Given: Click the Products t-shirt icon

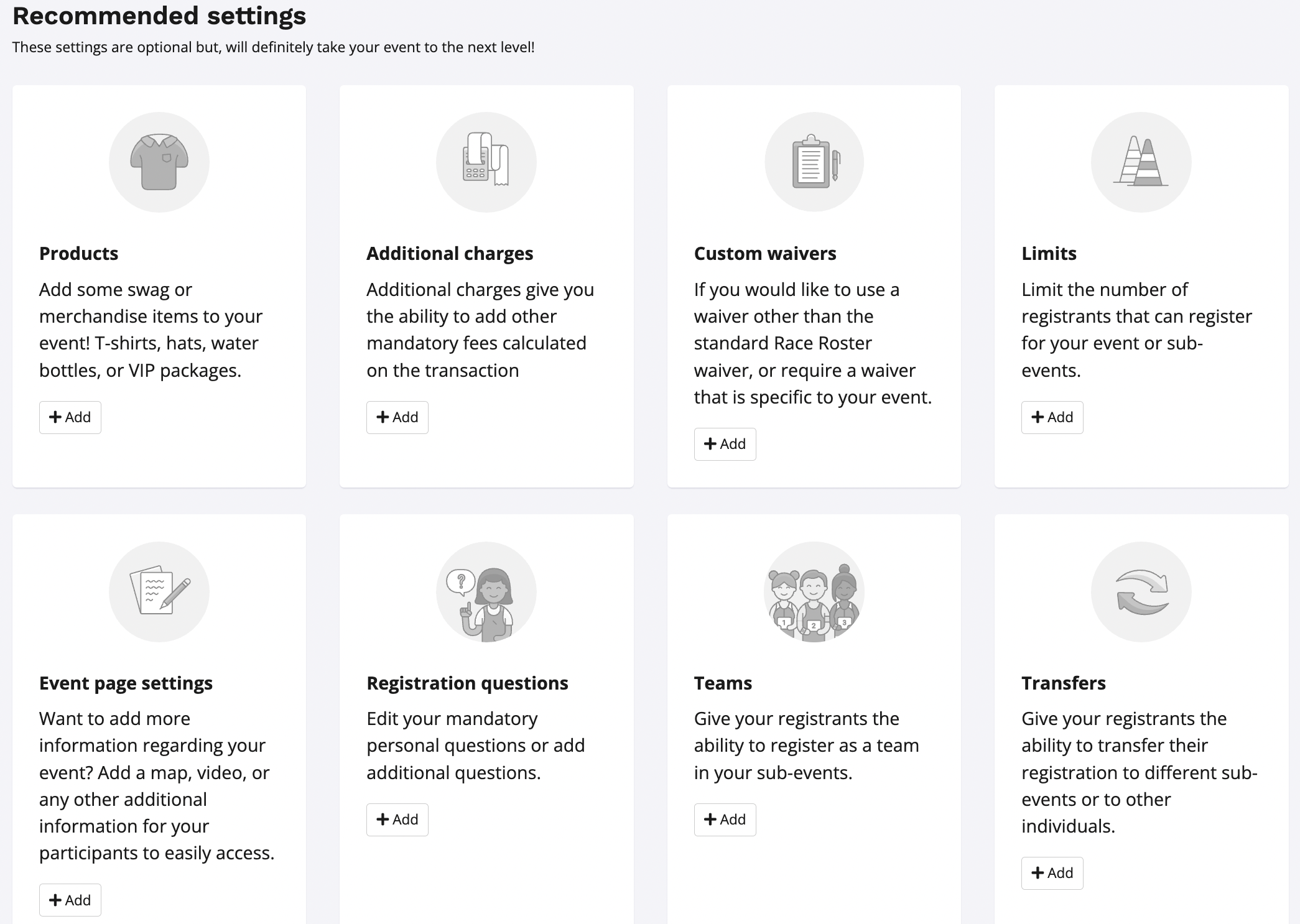Looking at the screenshot, I should point(159,162).
